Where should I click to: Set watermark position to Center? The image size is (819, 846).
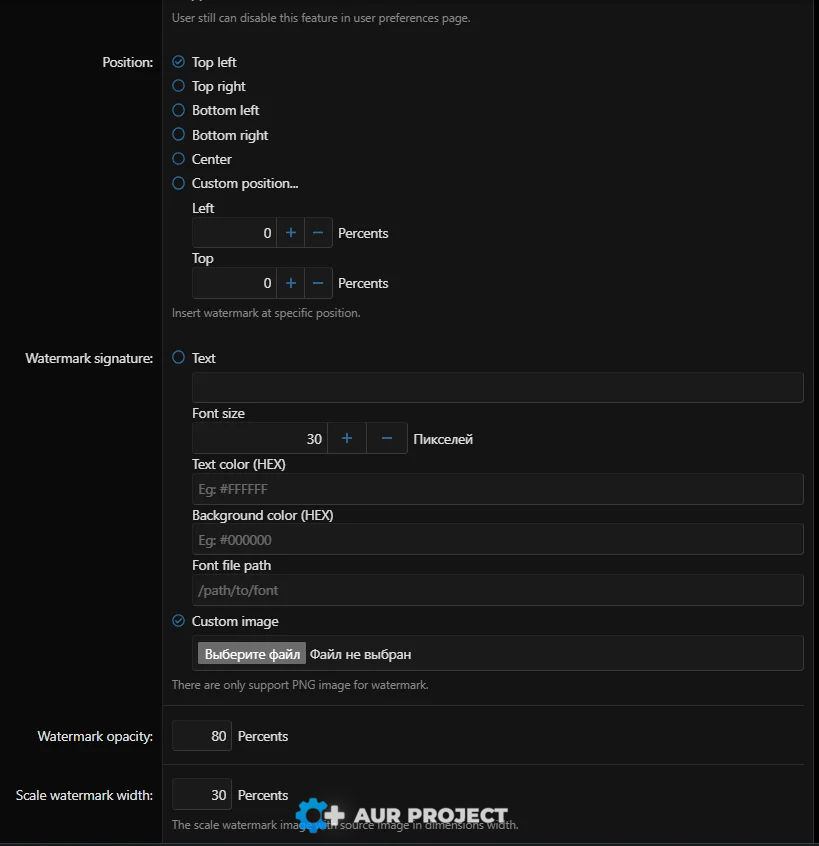coord(179,159)
